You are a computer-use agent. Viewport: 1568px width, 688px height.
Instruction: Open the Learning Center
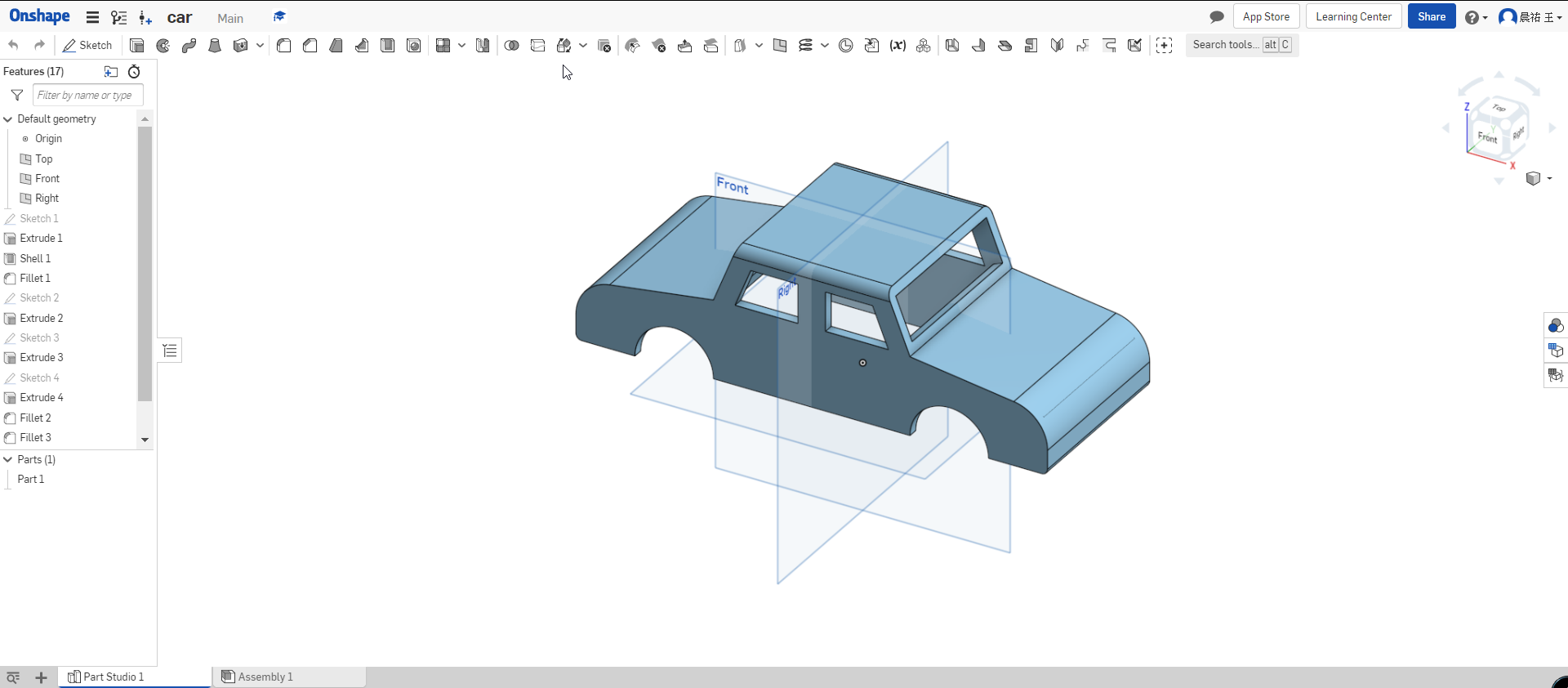point(1353,17)
